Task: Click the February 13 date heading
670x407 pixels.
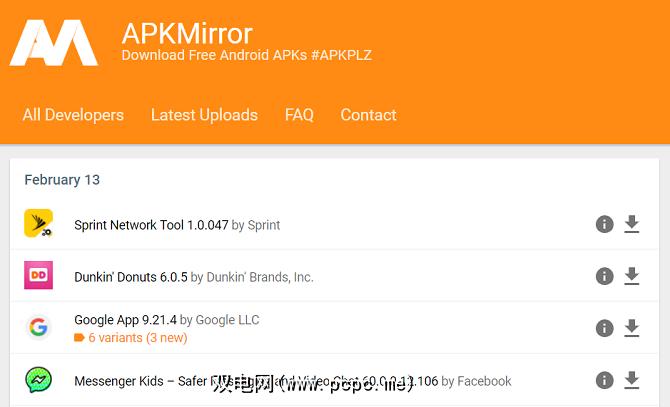Action: 62,180
